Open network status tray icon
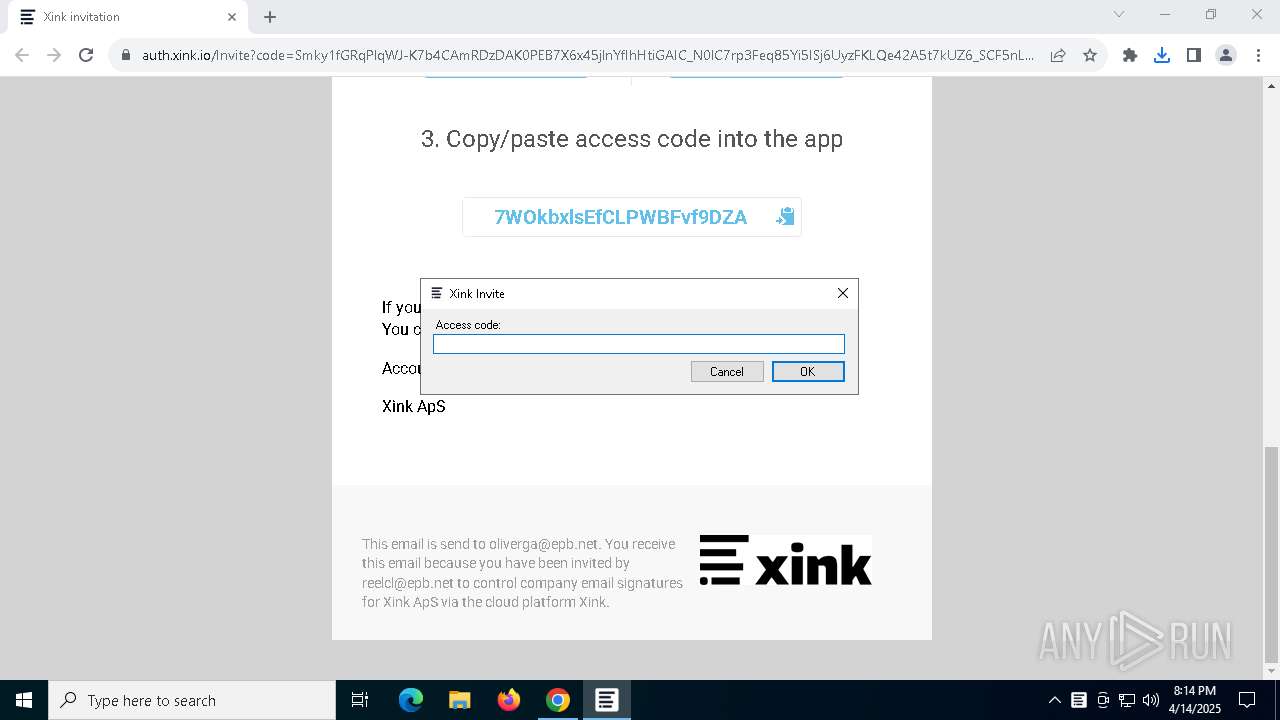This screenshot has height=720, width=1280. [x=1127, y=700]
